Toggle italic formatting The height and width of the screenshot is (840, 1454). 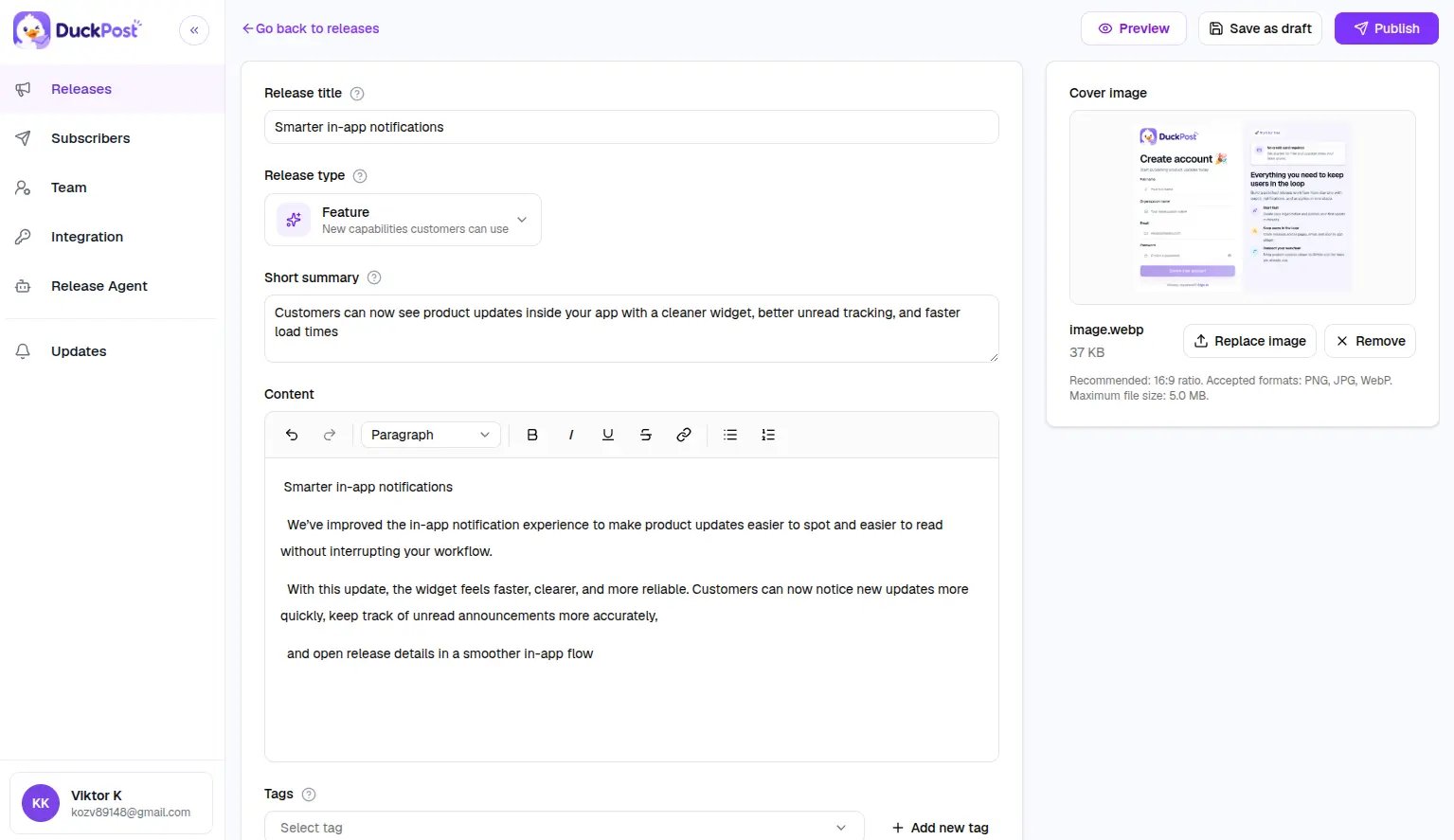570,435
